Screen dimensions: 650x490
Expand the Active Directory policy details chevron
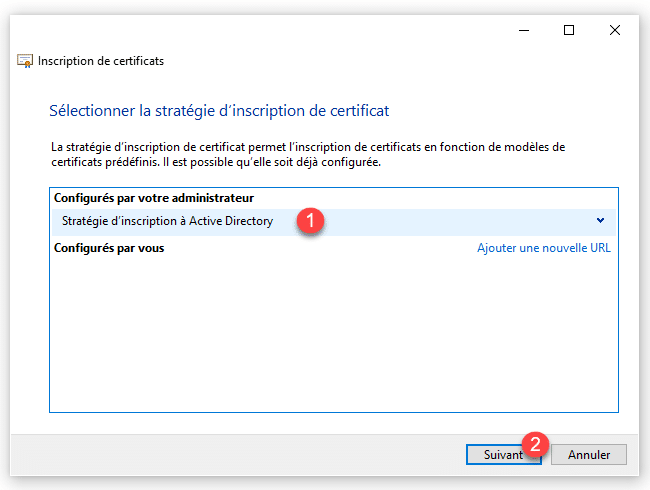point(600,221)
